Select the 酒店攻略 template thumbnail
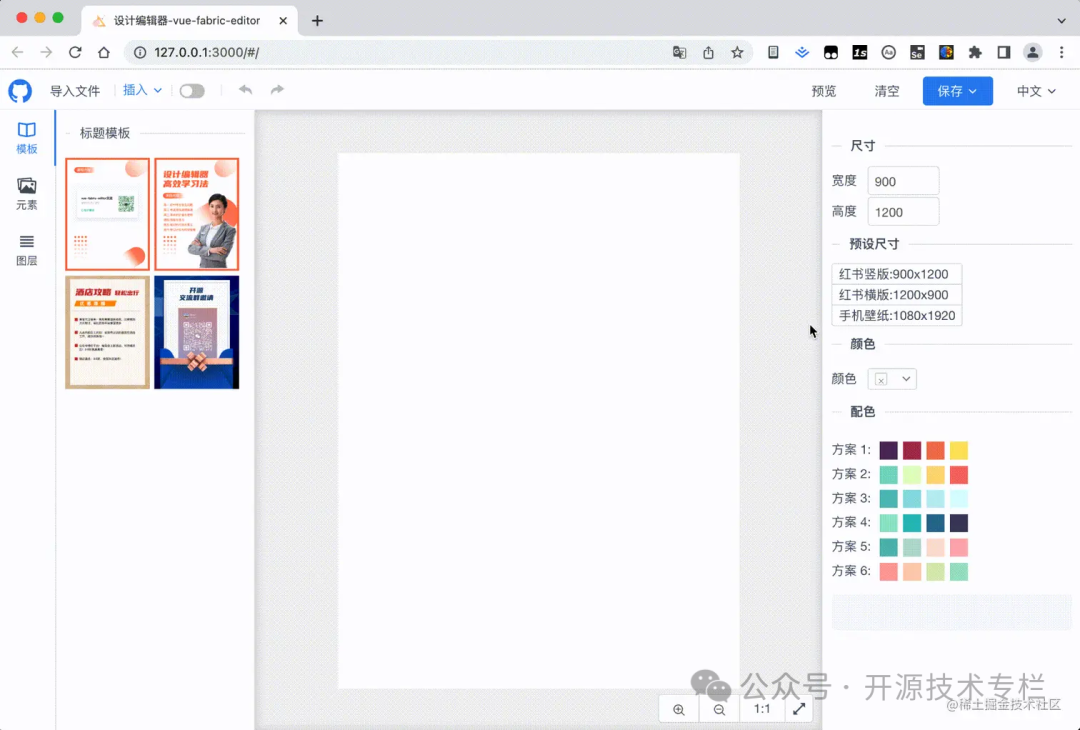Screen dimensions: 1080x730 [107, 333]
